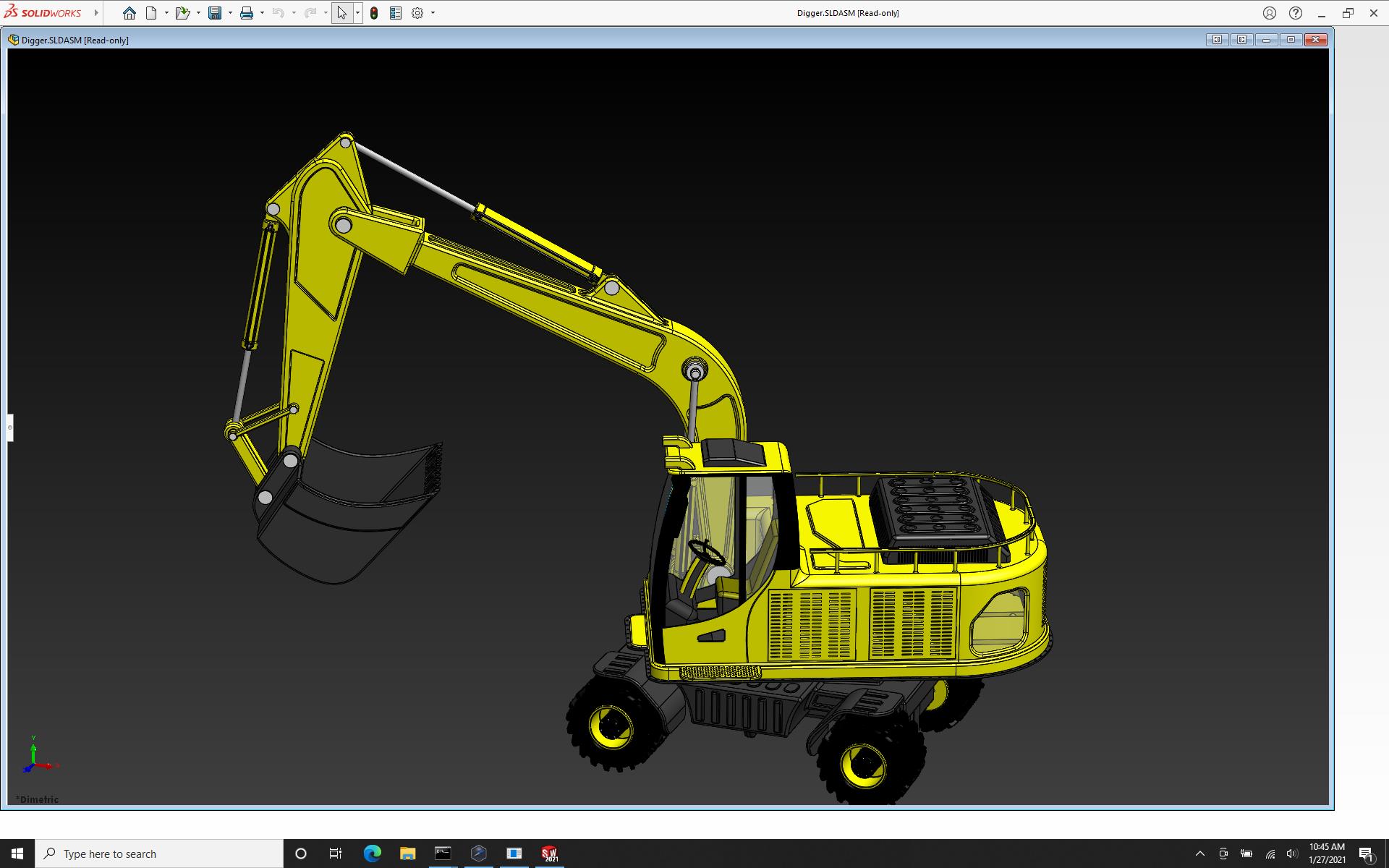Activate the Select cursor tool

[341, 13]
